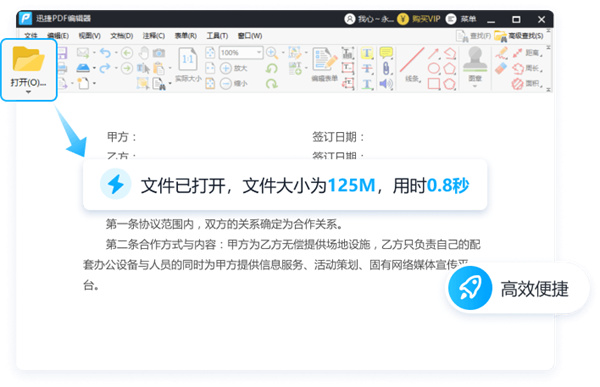Click the send email envelope icon
Viewport: 600px width, 387px height.
[x=83, y=52]
